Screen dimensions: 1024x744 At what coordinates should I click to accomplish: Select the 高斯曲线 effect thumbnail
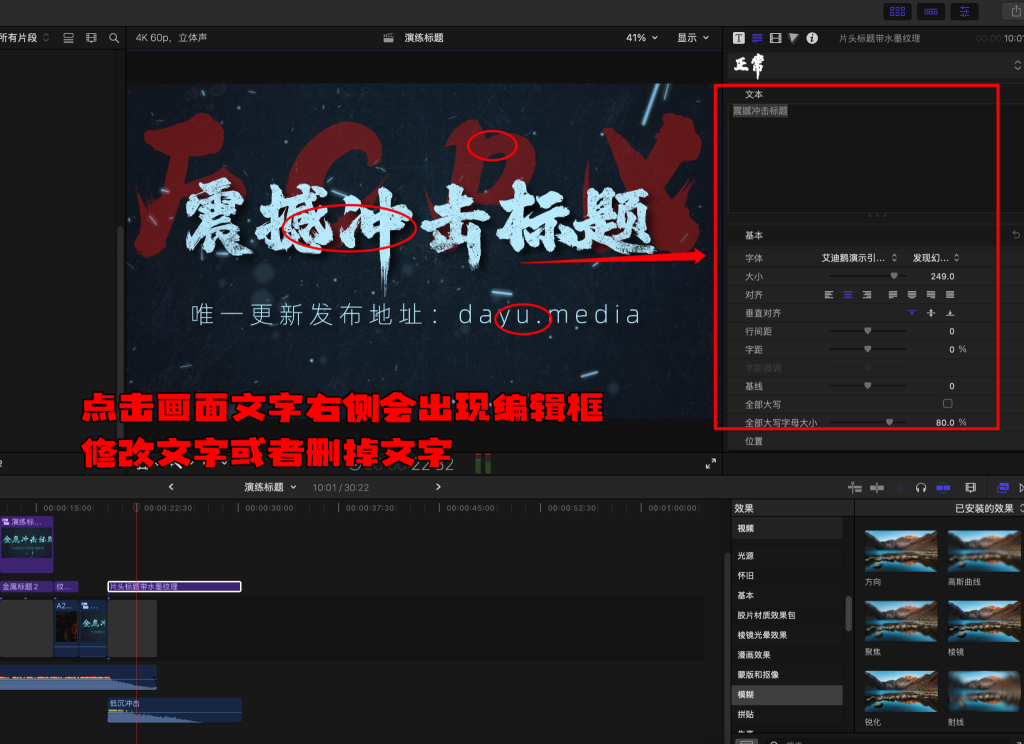[x=984, y=552]
